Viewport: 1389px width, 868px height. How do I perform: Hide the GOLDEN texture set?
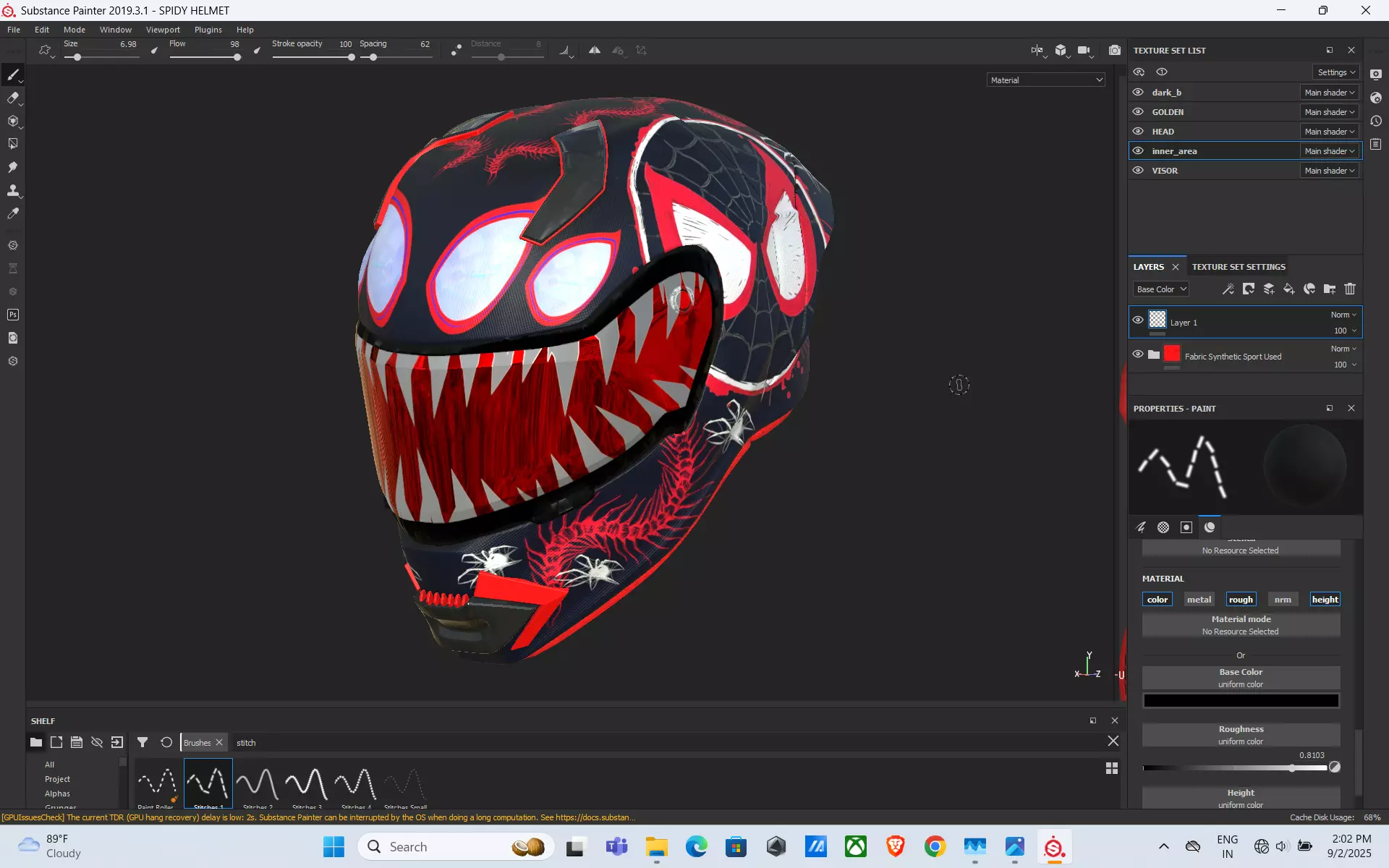1138,112
